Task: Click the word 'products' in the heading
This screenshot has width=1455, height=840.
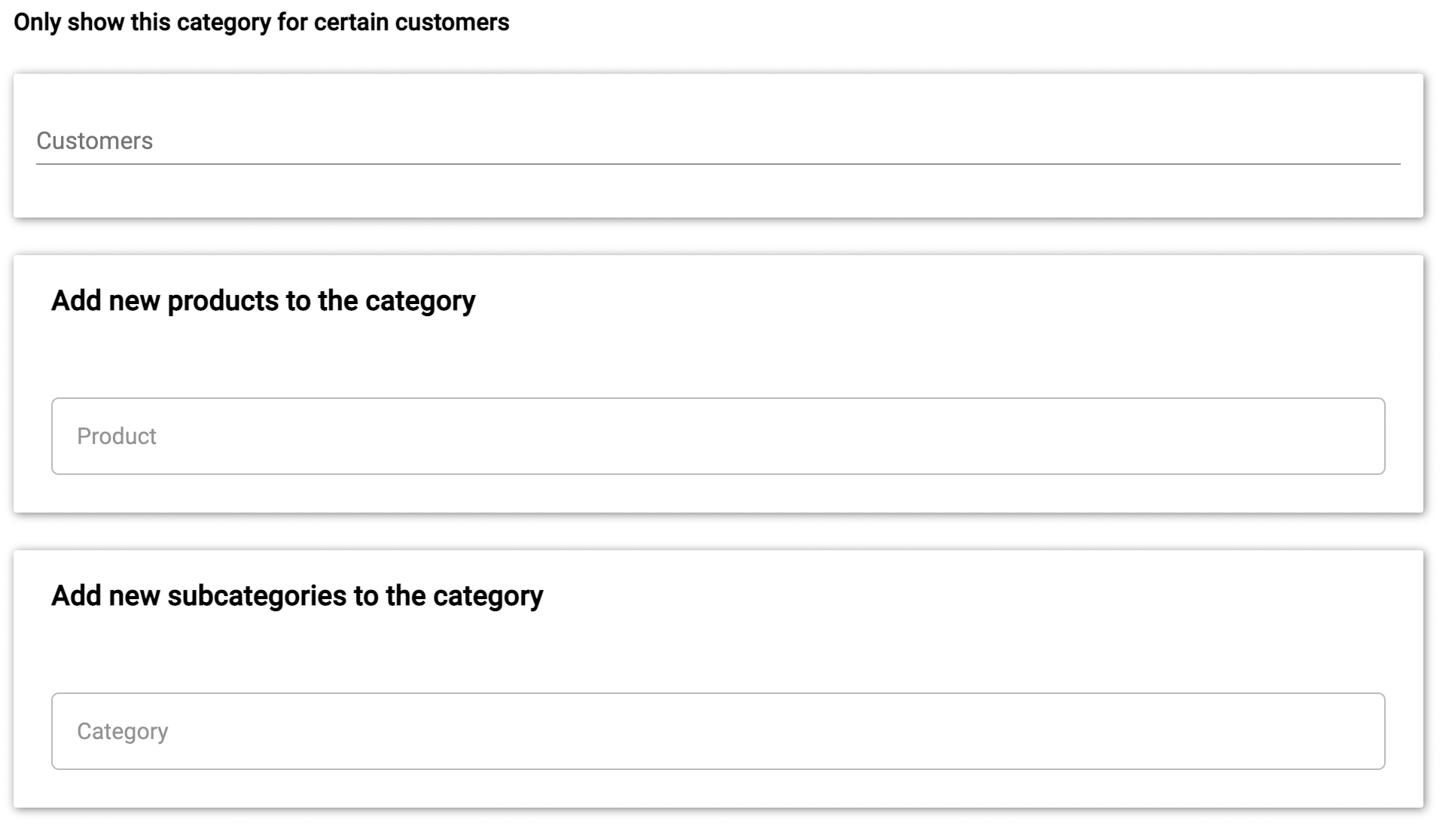Action: click(x=223, y=301)
